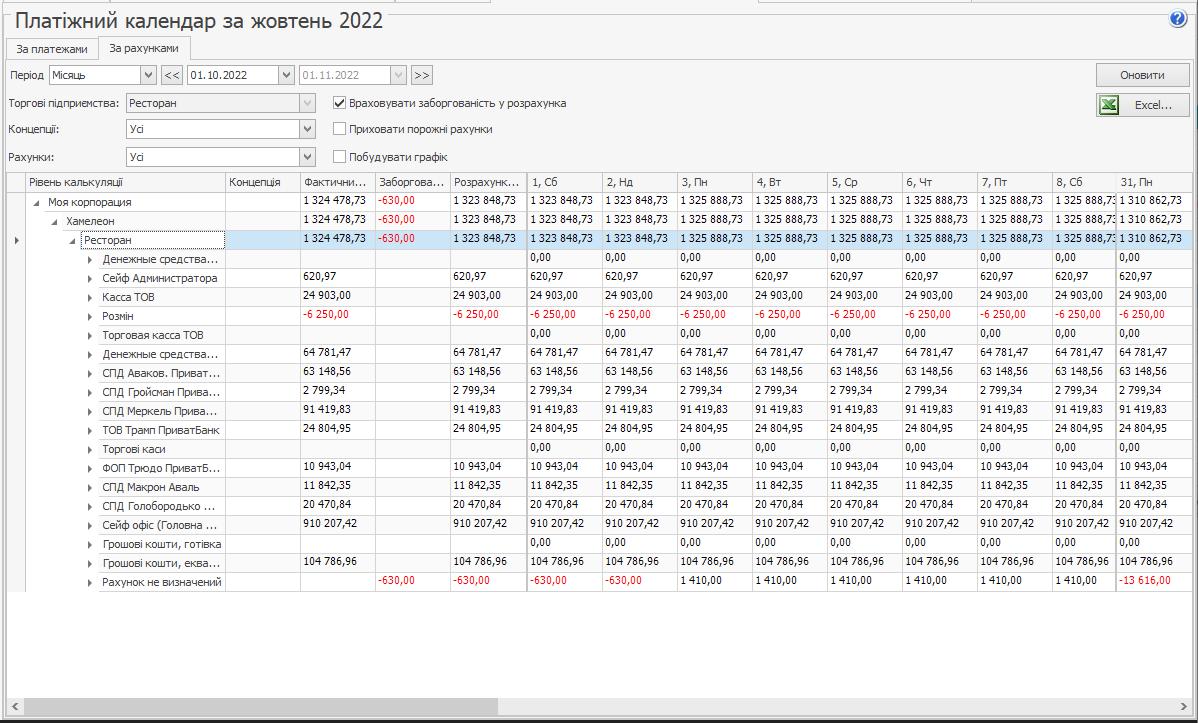Open the Період dropdown
The width and height of the screenshot is (1198, 723).
click(x=149, y=75)
